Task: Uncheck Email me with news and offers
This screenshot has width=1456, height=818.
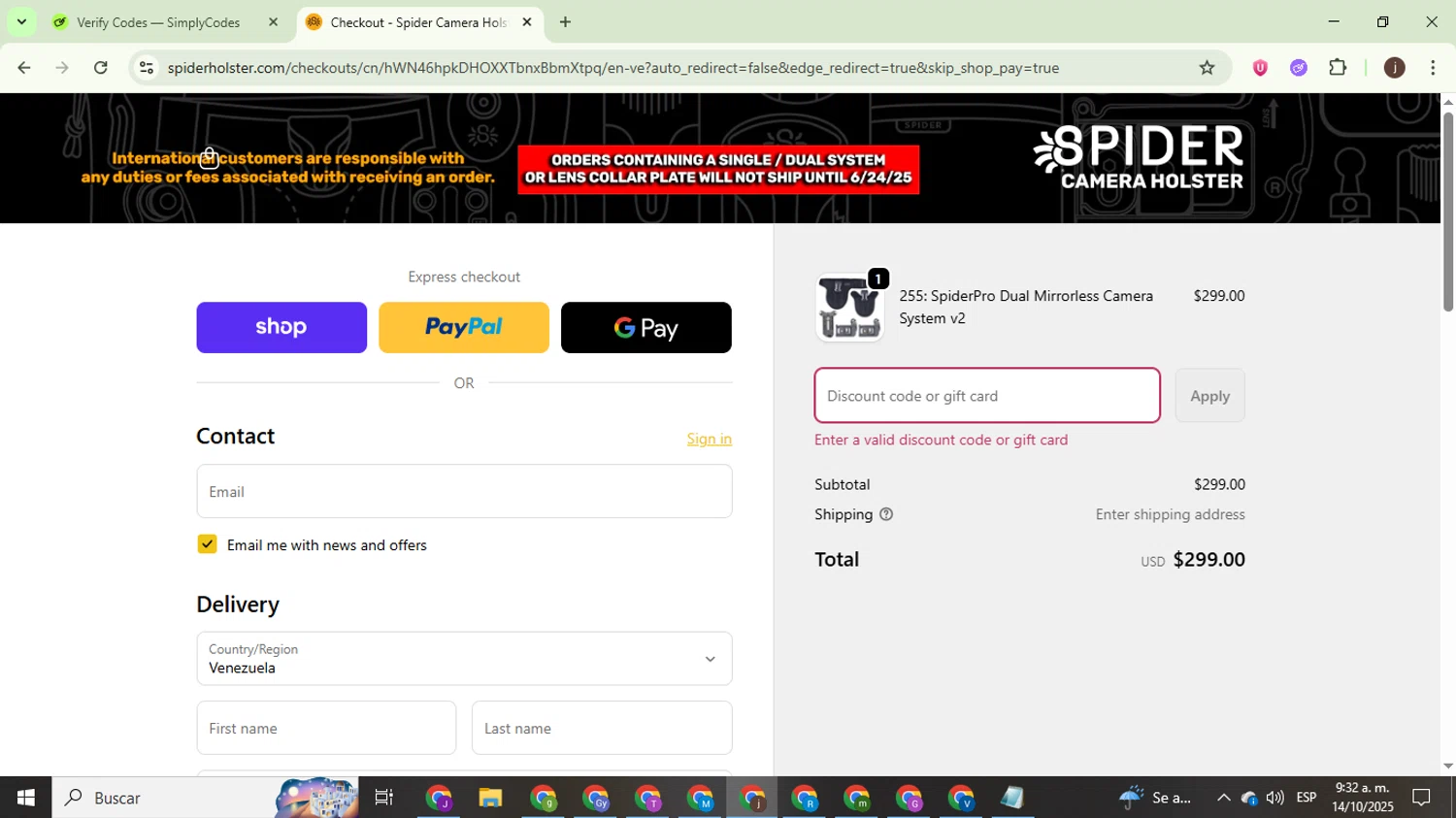Action: (207, 544)
